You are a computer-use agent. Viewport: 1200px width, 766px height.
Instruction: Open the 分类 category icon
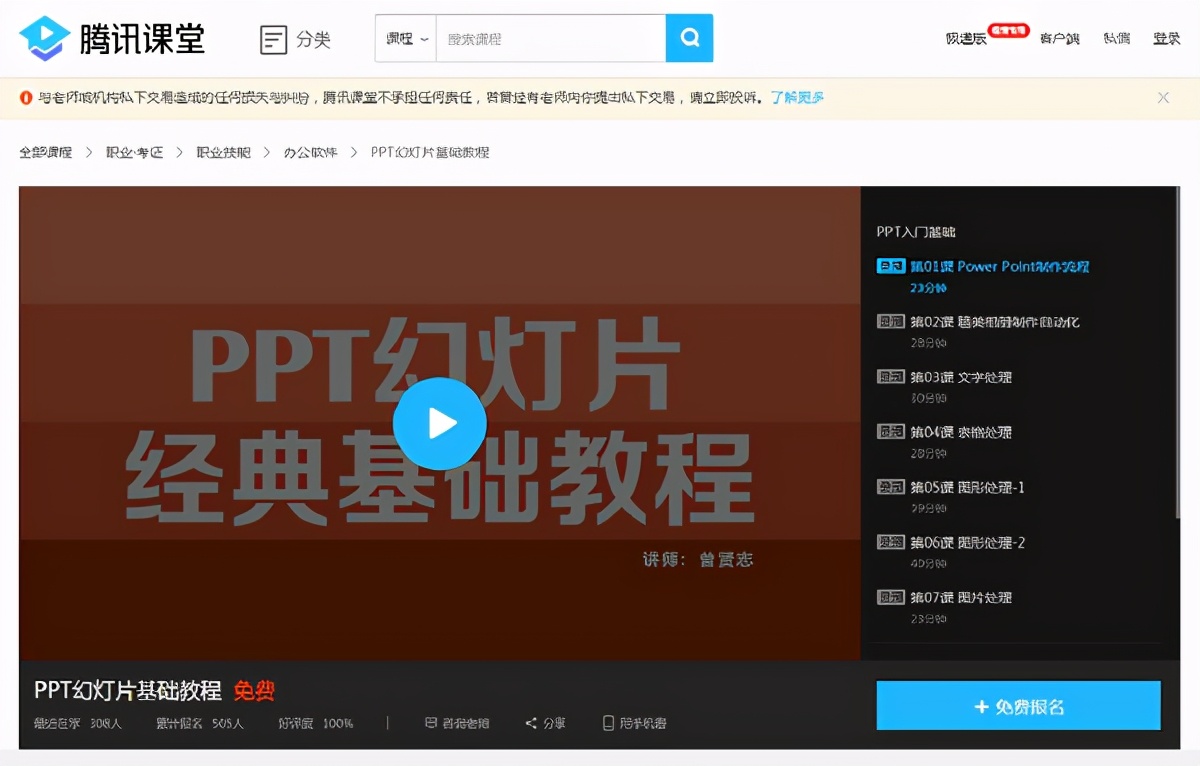(274, 37)
